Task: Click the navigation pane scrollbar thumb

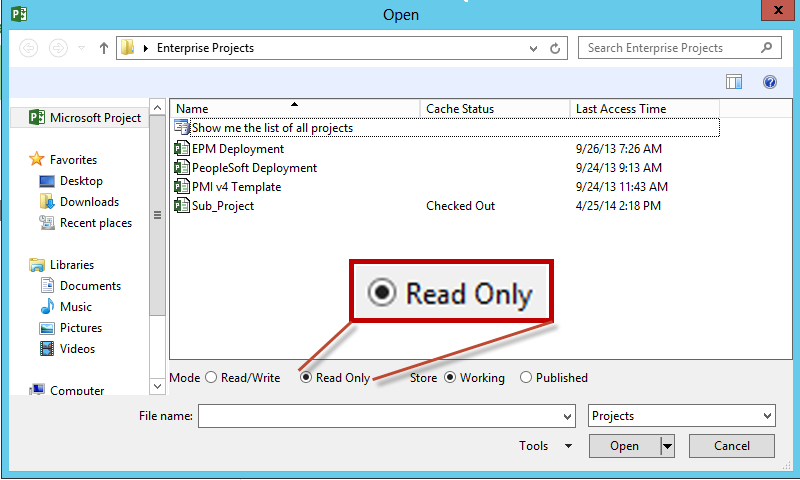Action: point(157,215)
